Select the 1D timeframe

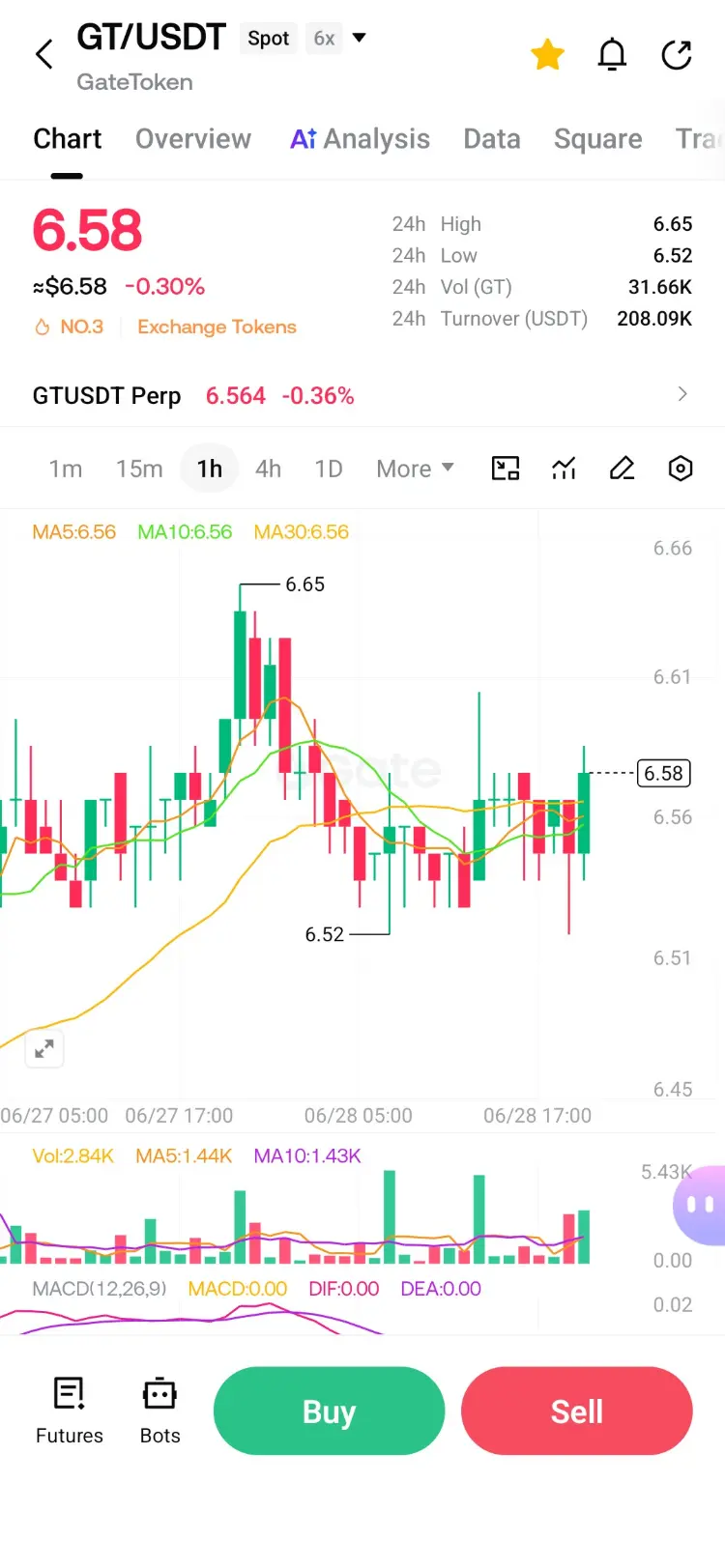pyautogui.click(x=329, y=469)
